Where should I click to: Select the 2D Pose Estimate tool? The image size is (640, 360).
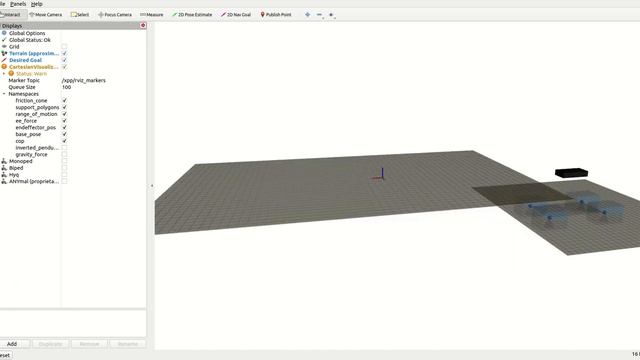(x=192, y=15)
